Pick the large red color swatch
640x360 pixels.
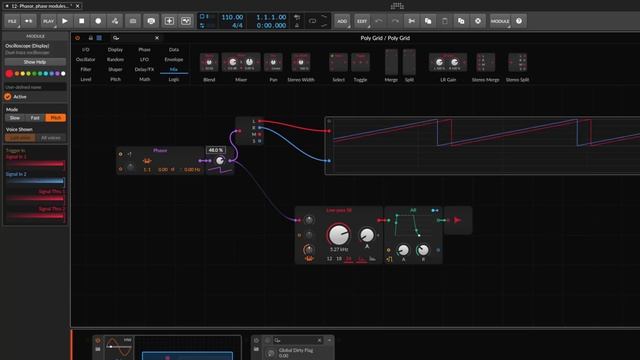[9, 73]
